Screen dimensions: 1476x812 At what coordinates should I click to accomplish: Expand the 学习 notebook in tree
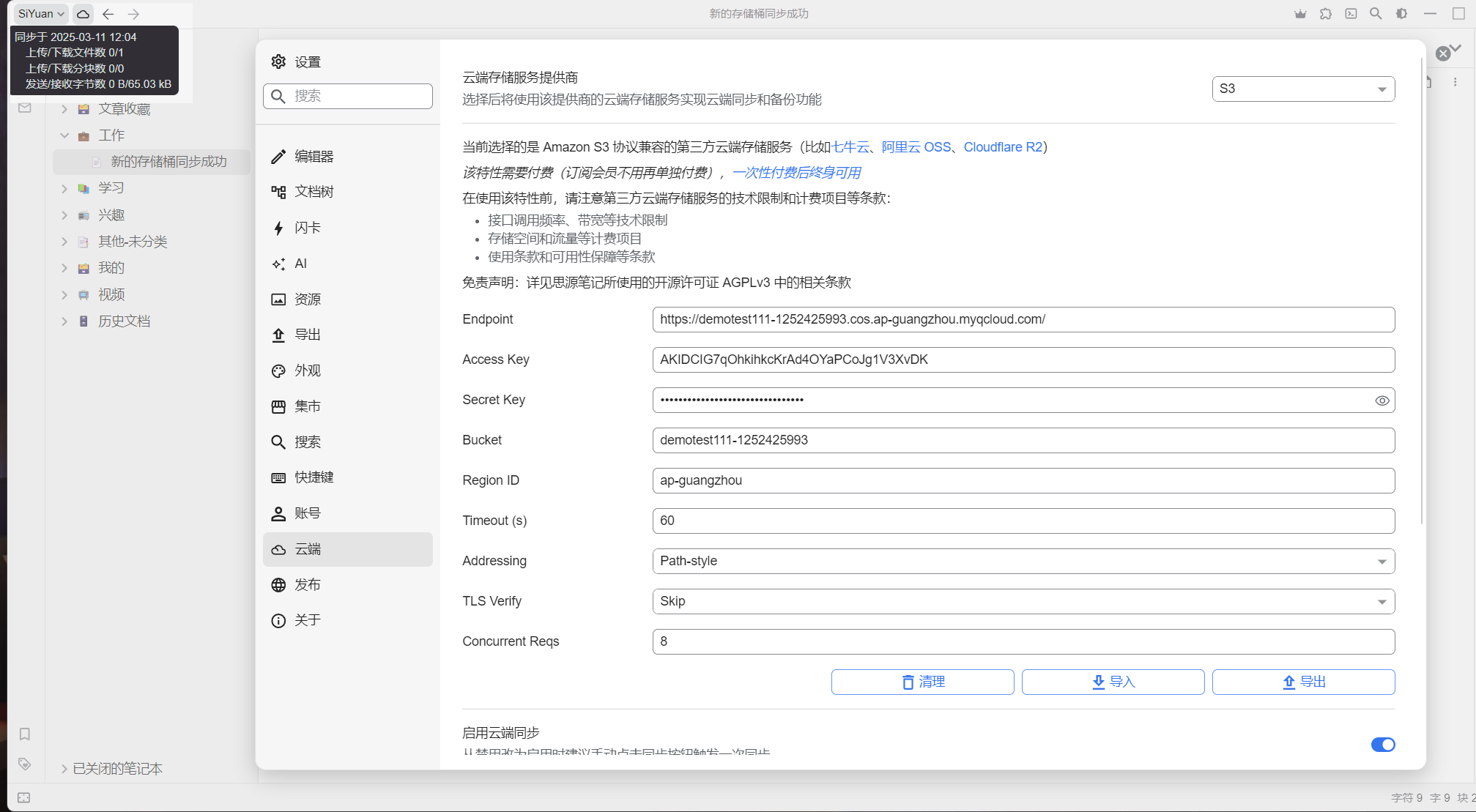[x=64, y=188]
